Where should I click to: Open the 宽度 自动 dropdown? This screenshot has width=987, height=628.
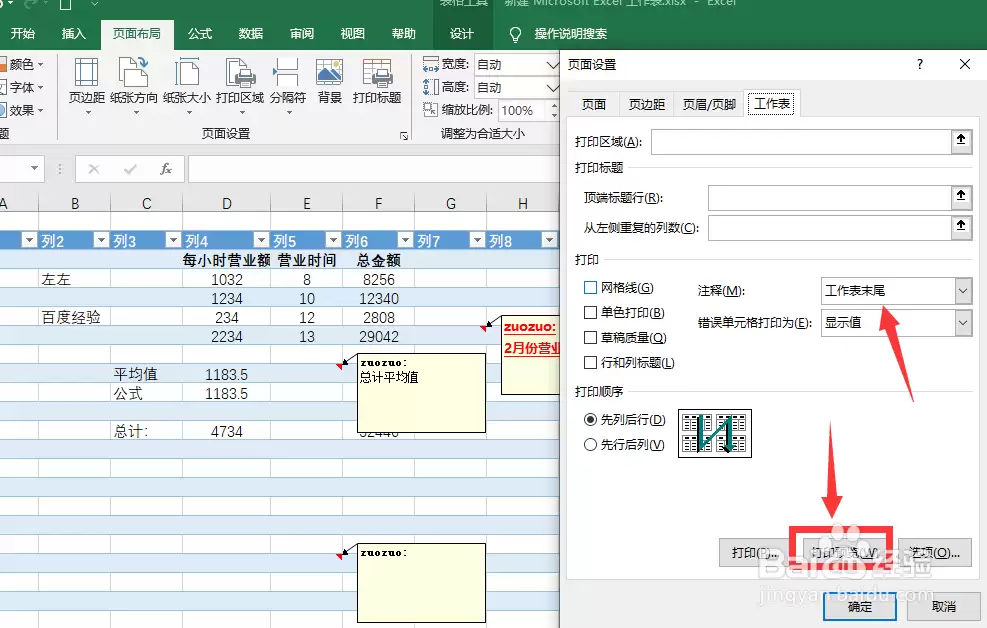coord(551,65)
